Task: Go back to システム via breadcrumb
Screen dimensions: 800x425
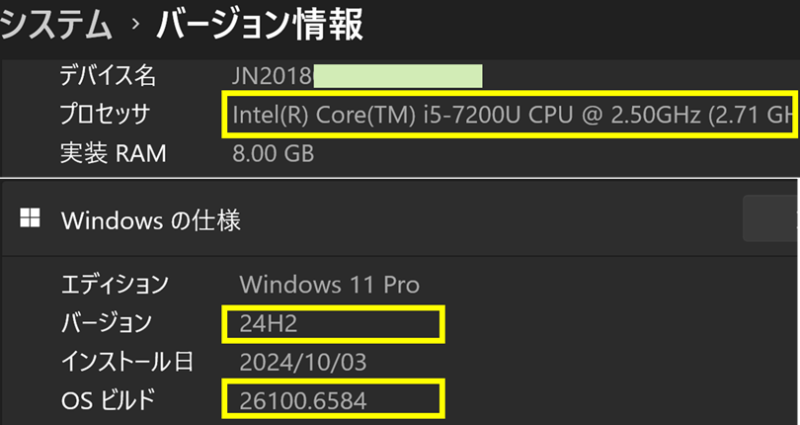Action: coord(55,25)
